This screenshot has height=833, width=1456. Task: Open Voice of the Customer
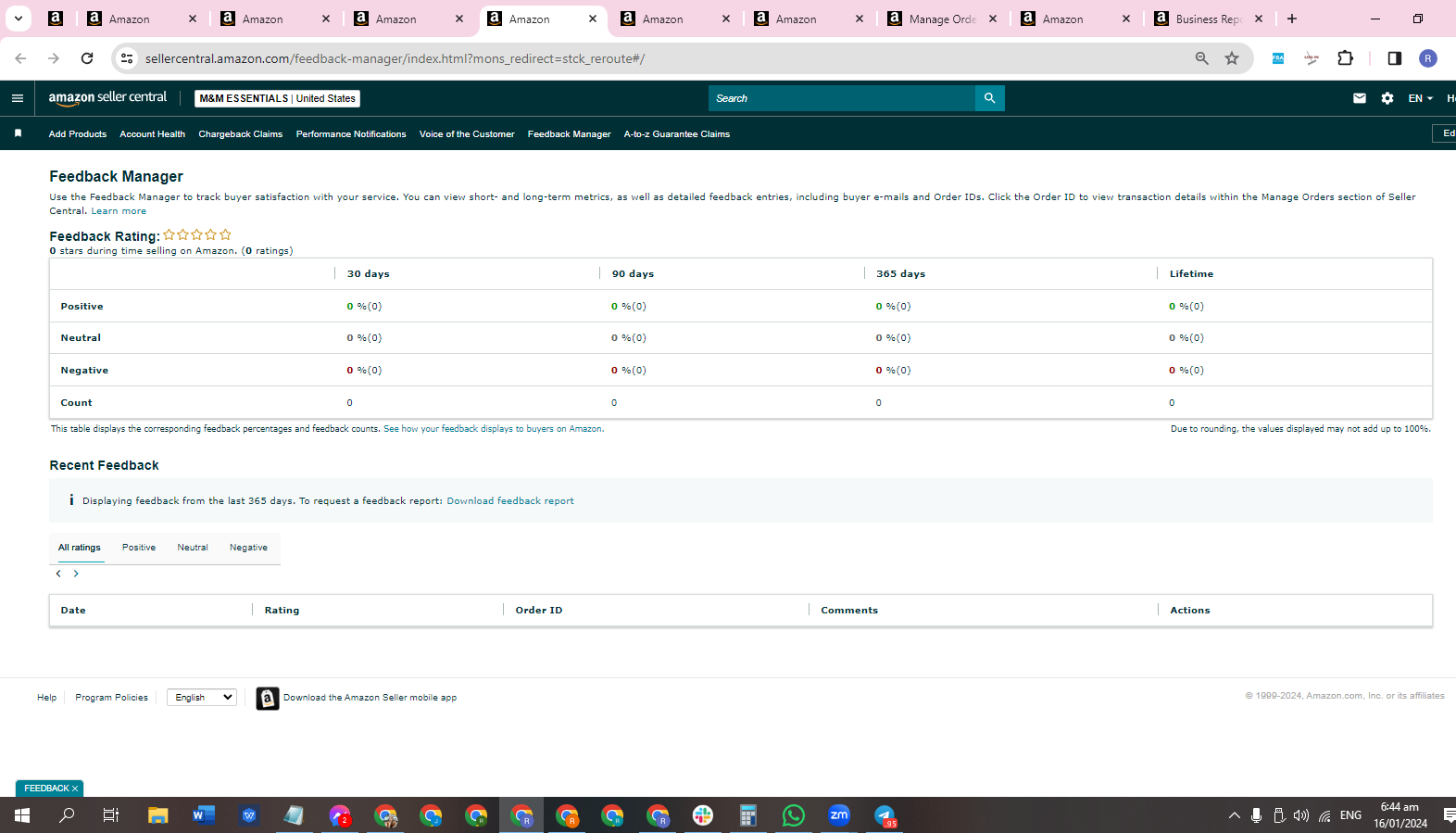pos(467,134)
